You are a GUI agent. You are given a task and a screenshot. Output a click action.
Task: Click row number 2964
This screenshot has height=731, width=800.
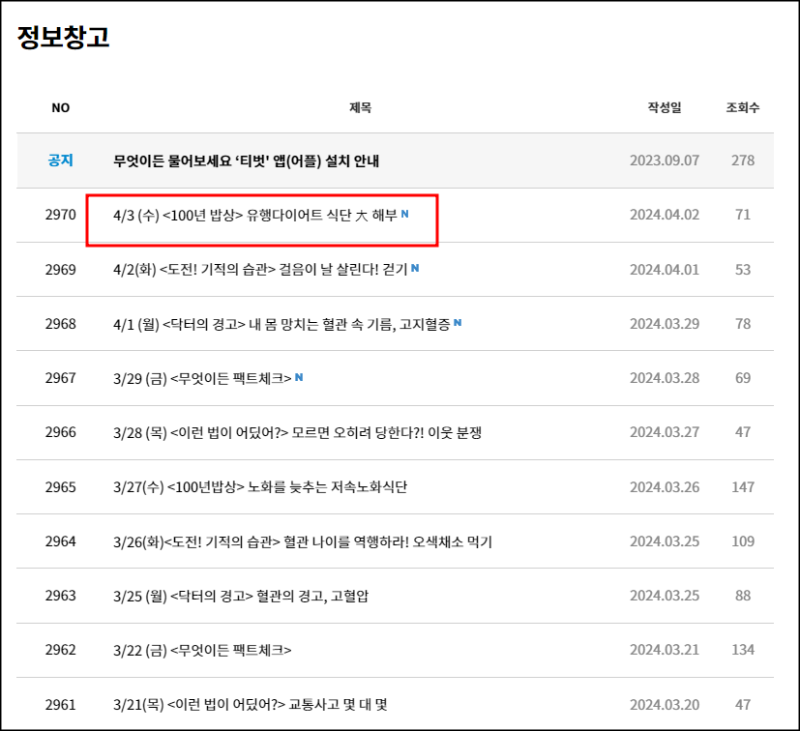(x=61, y=541)
